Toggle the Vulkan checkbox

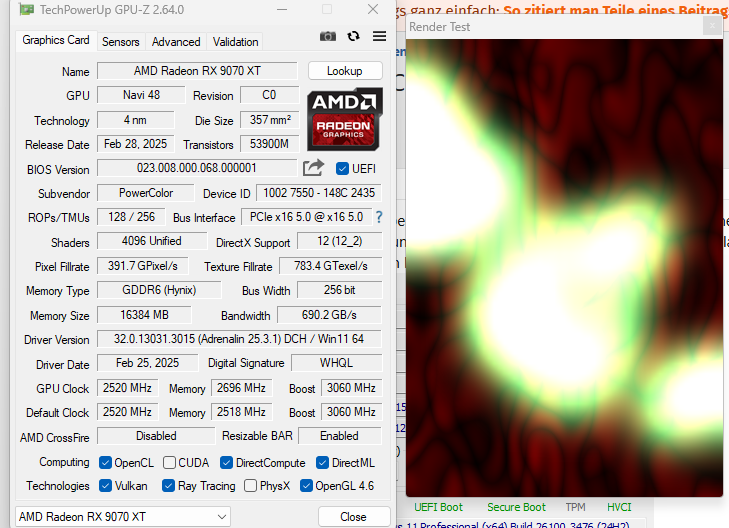106,486
